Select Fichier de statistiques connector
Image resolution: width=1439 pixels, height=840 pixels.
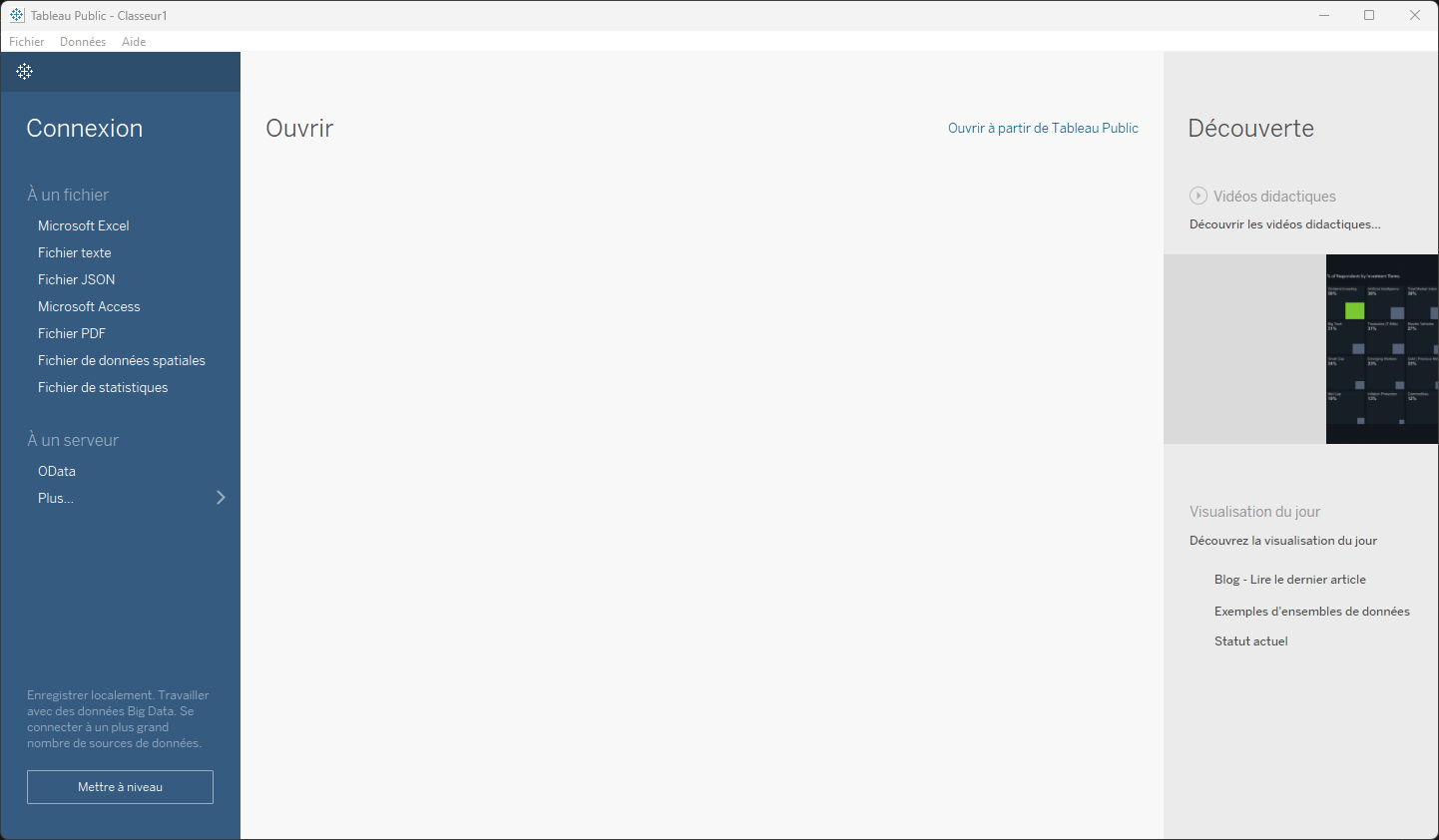(x=103, y=387)
